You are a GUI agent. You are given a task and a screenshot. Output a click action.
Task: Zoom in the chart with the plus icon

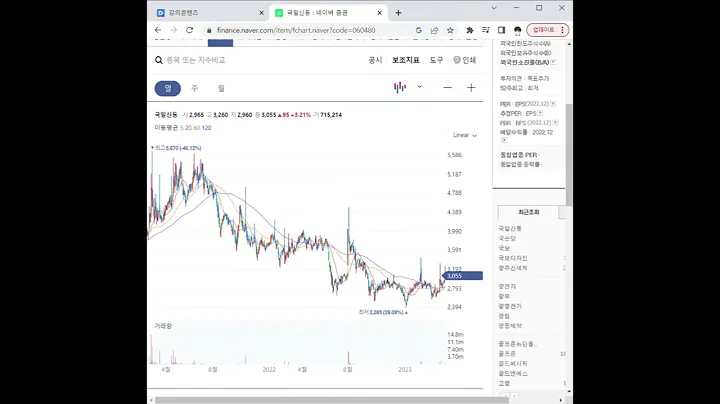coord(471,88)
